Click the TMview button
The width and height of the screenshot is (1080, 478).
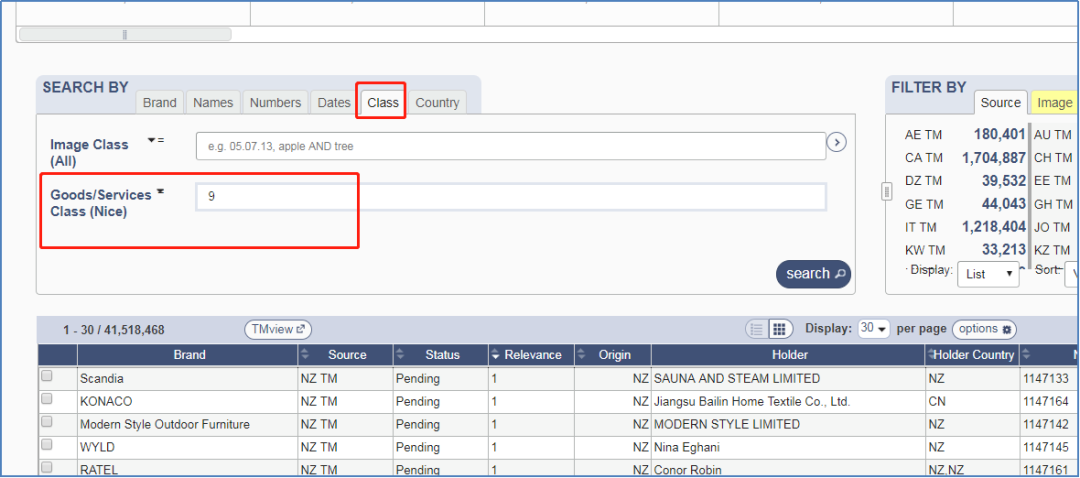pos(278,329)
